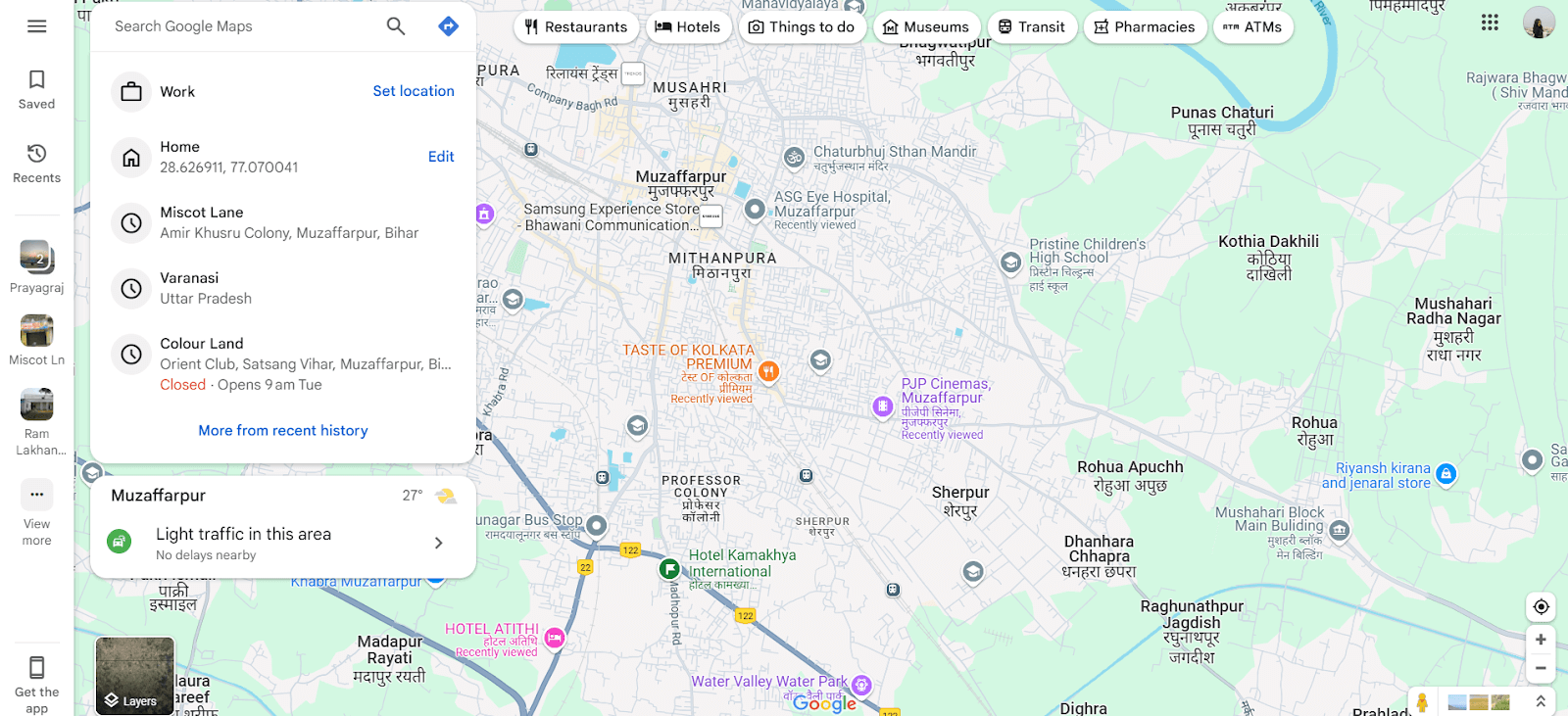
Task: Filter map by Restaurants
Action: click(576, 27)
